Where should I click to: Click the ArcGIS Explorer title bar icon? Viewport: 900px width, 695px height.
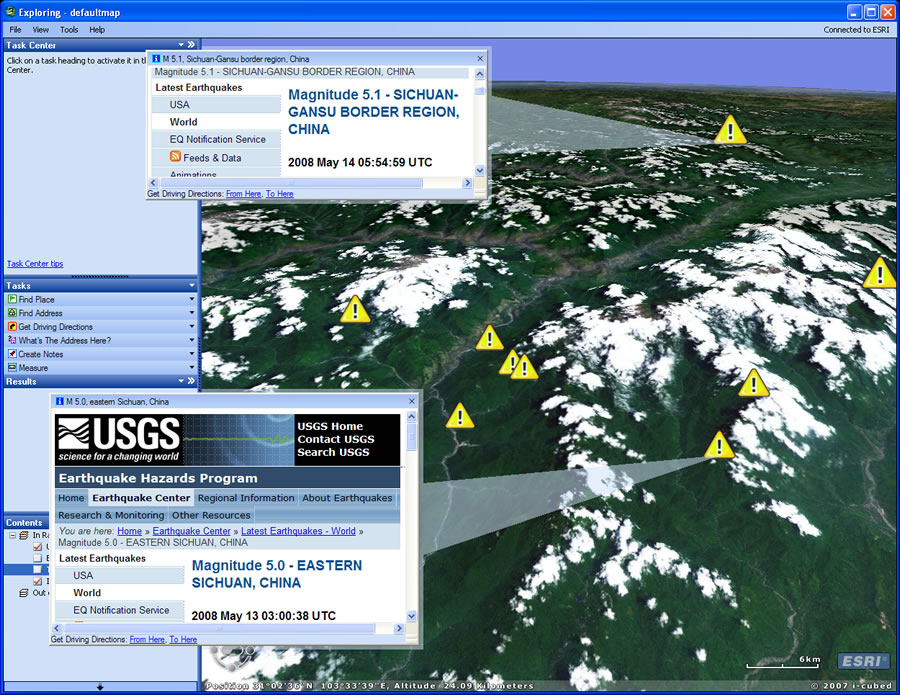(x=10, y=11)
